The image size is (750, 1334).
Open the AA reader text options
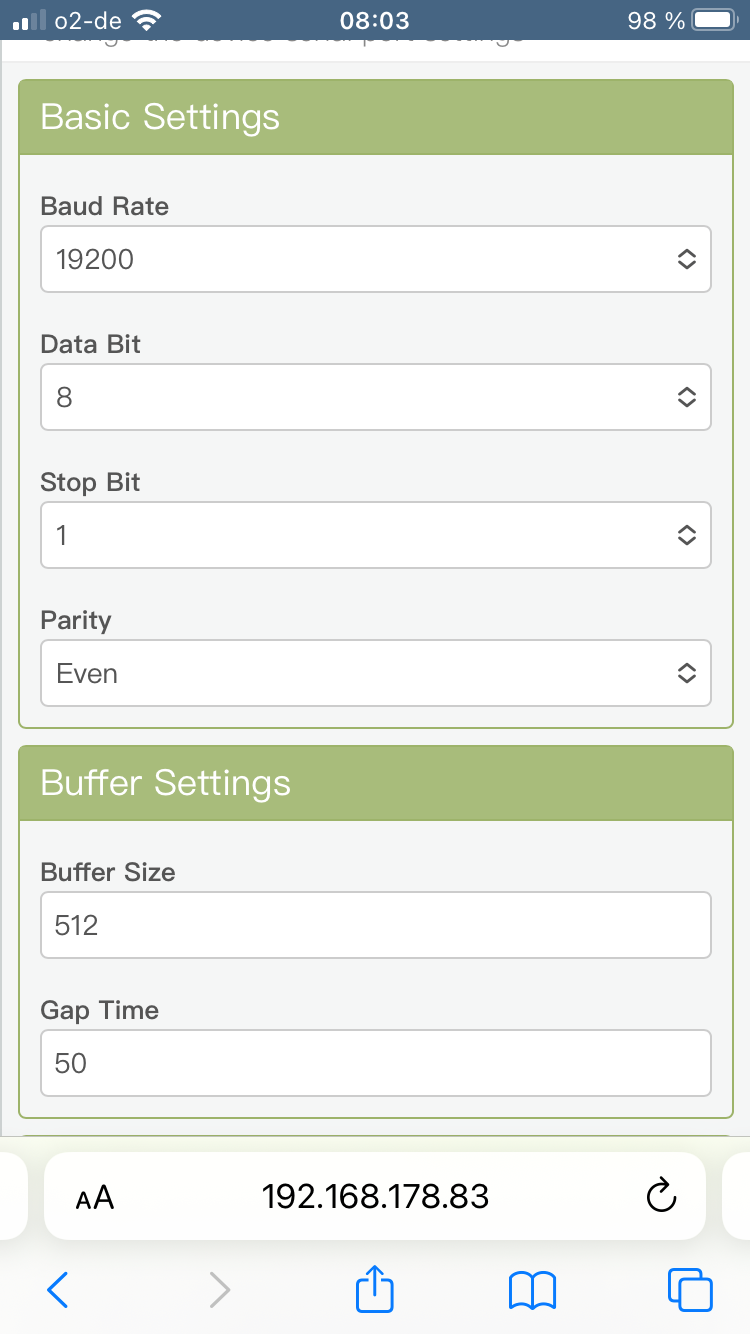coord(95,1197)
